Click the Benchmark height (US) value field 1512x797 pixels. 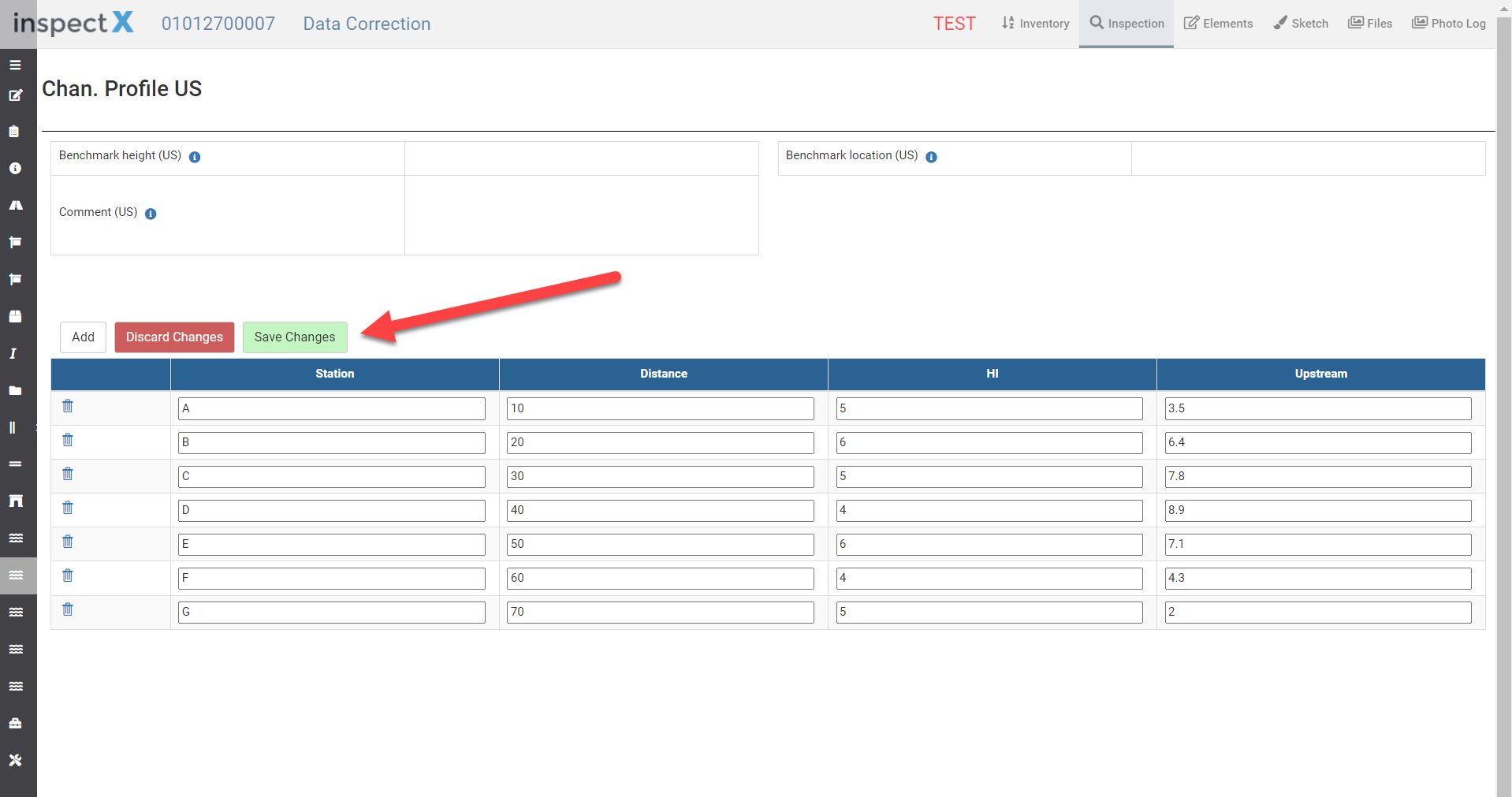tap(582, 158)
